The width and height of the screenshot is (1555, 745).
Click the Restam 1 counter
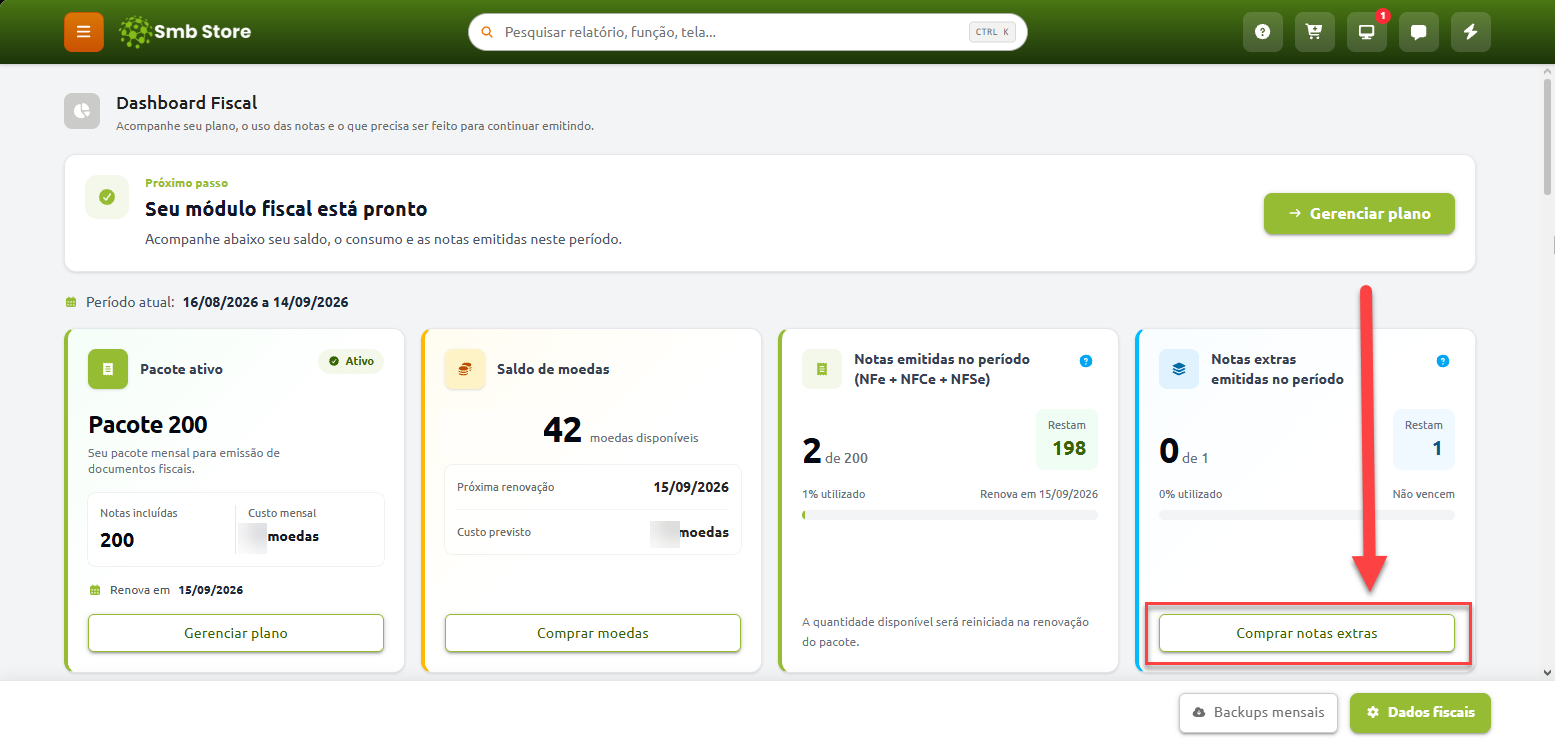(x=1424, y=439)
